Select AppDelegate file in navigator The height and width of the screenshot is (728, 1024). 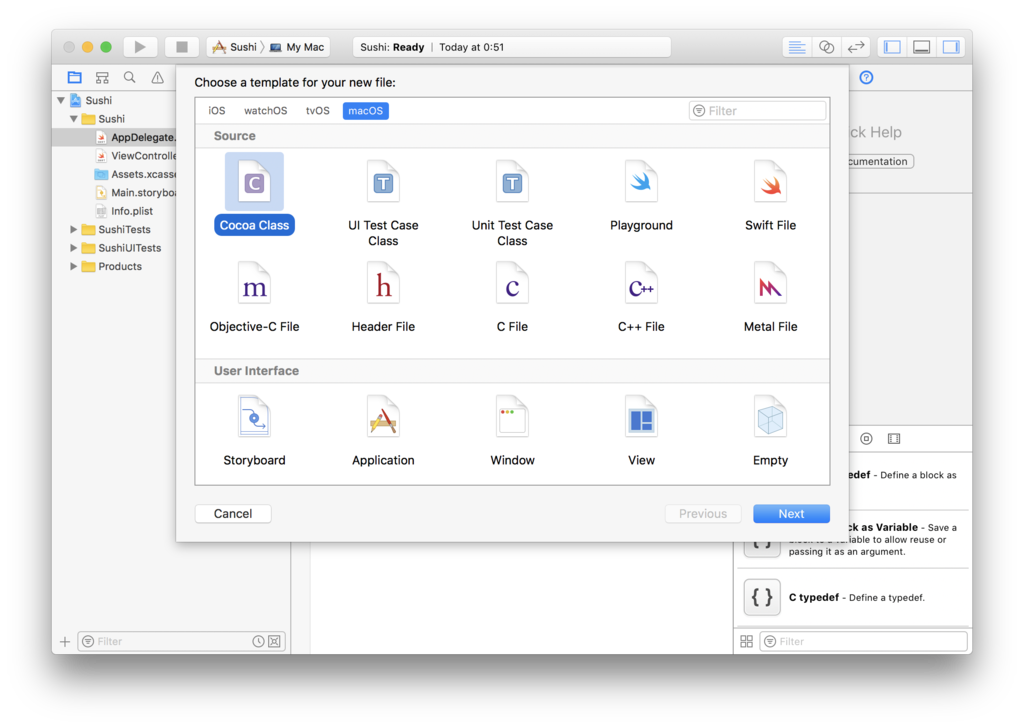[x=114, y=137]
